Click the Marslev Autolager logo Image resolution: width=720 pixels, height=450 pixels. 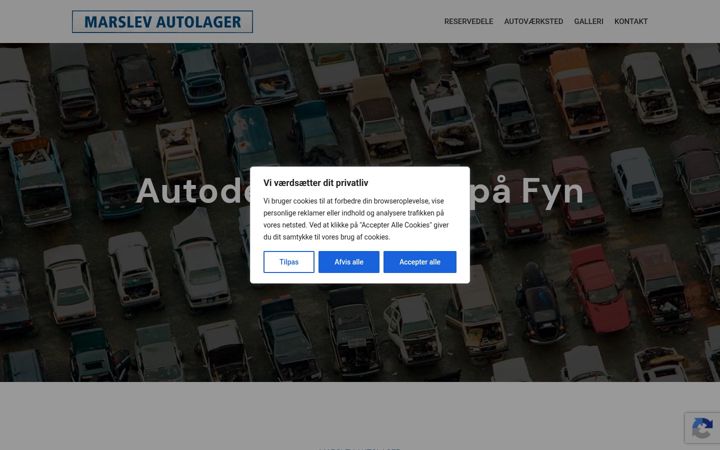coord(162,22)
